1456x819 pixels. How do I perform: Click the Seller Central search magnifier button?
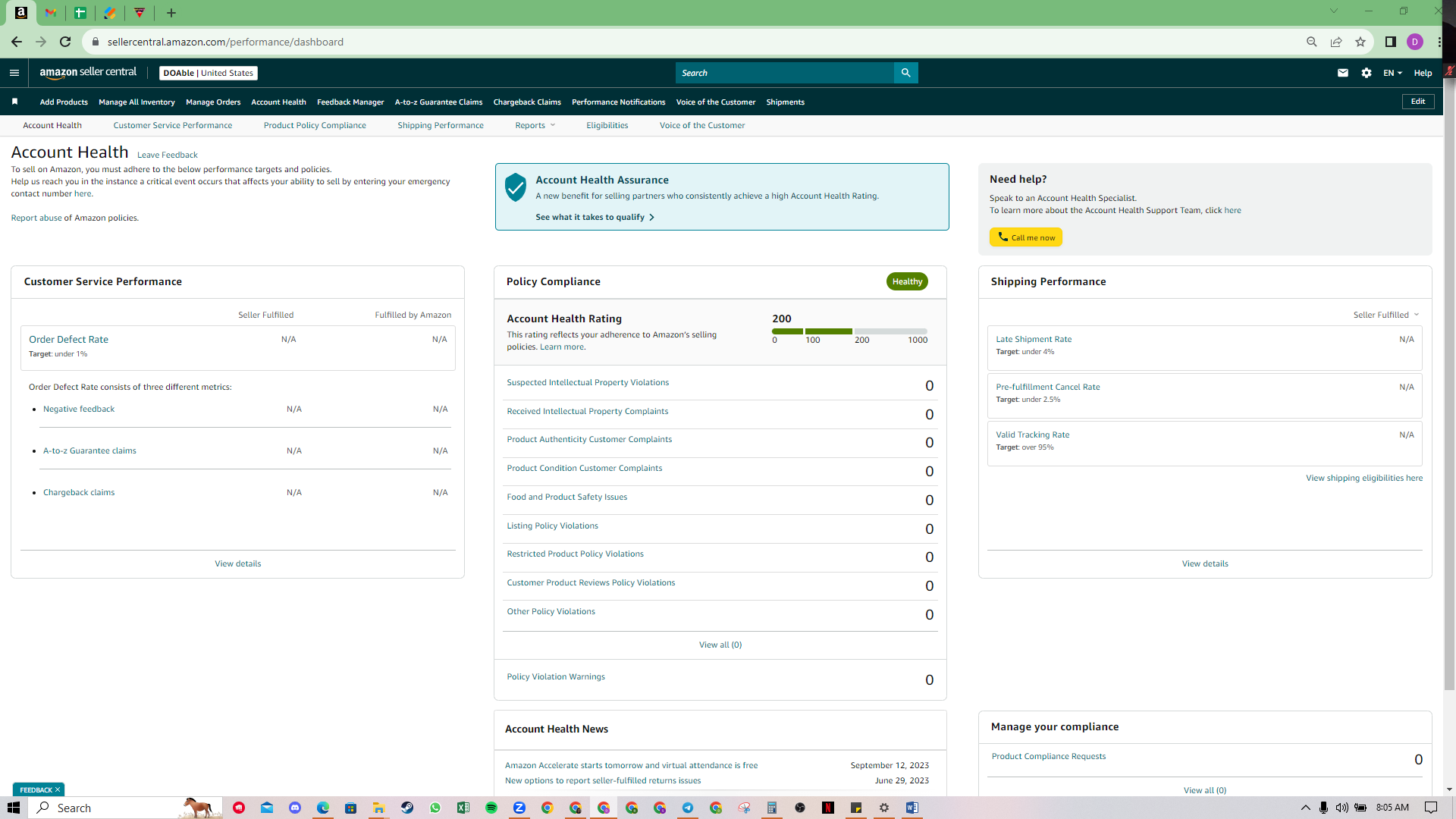(905, 73)
